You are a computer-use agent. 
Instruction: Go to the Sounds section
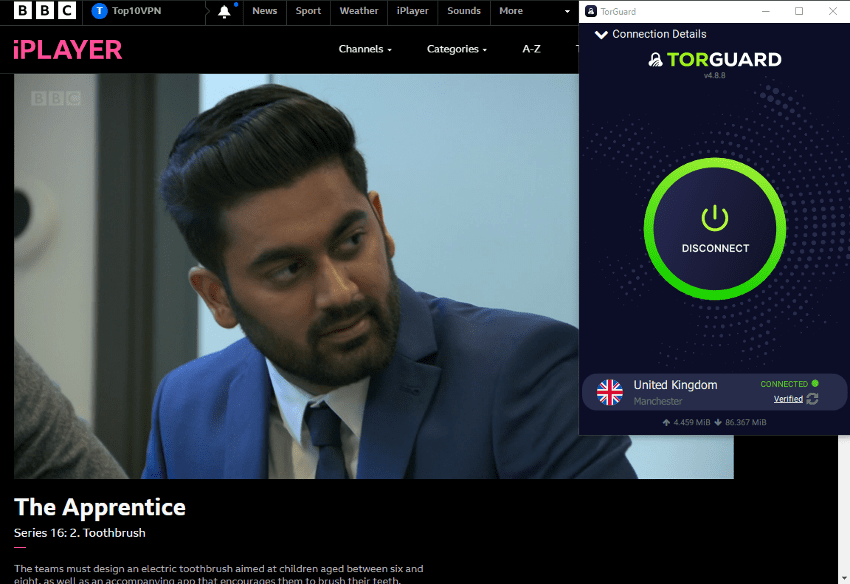coord(463,11)
